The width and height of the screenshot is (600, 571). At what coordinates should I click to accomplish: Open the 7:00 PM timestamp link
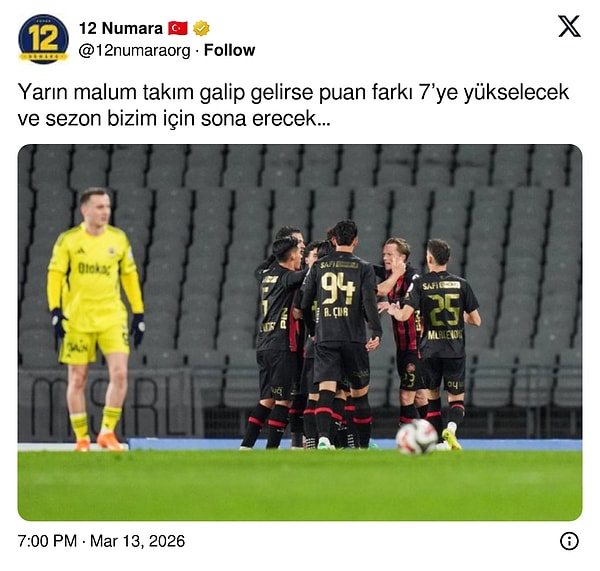pyautogui.click(x=47, y=541)
